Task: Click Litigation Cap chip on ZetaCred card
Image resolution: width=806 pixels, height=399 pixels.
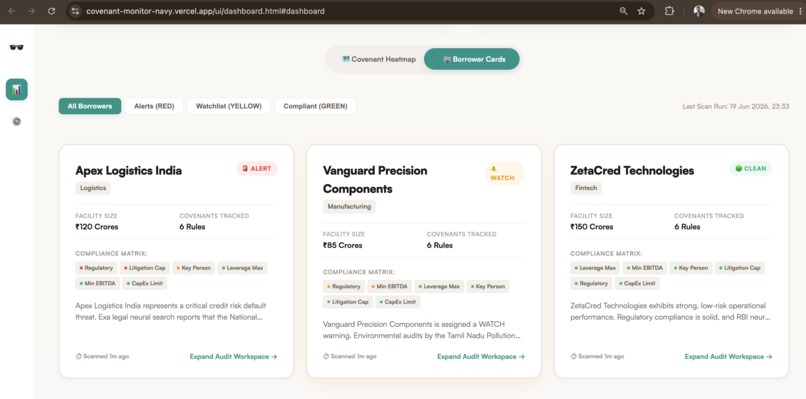Action: pos(740,268)
